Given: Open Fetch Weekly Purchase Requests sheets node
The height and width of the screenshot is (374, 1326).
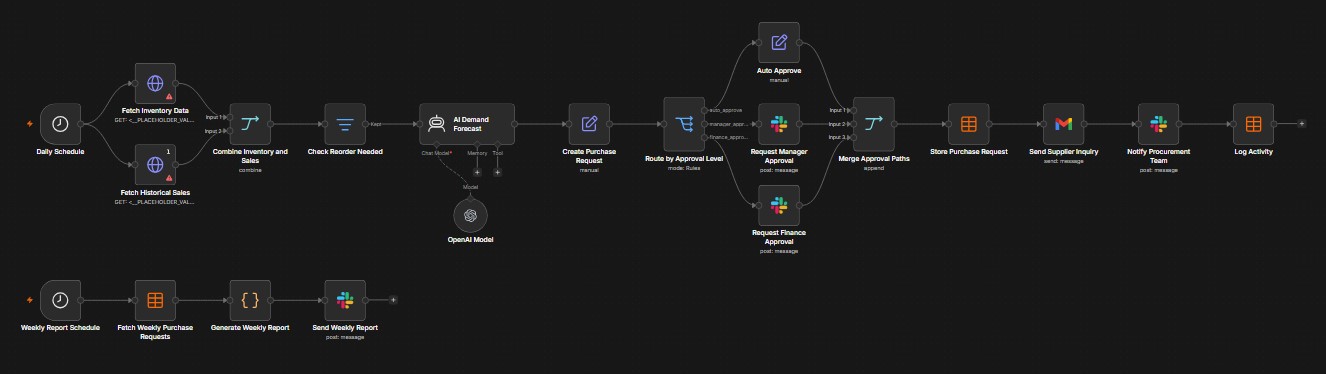Looking at the screenshot, I should click(155, 299).
